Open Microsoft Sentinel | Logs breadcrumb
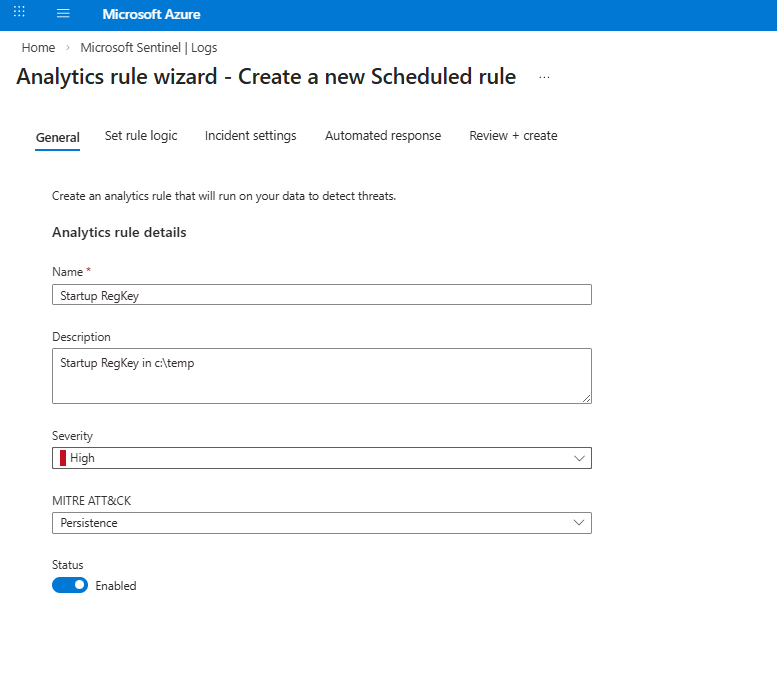The width and height of the screenshot is (777, 678). [148, 47]
